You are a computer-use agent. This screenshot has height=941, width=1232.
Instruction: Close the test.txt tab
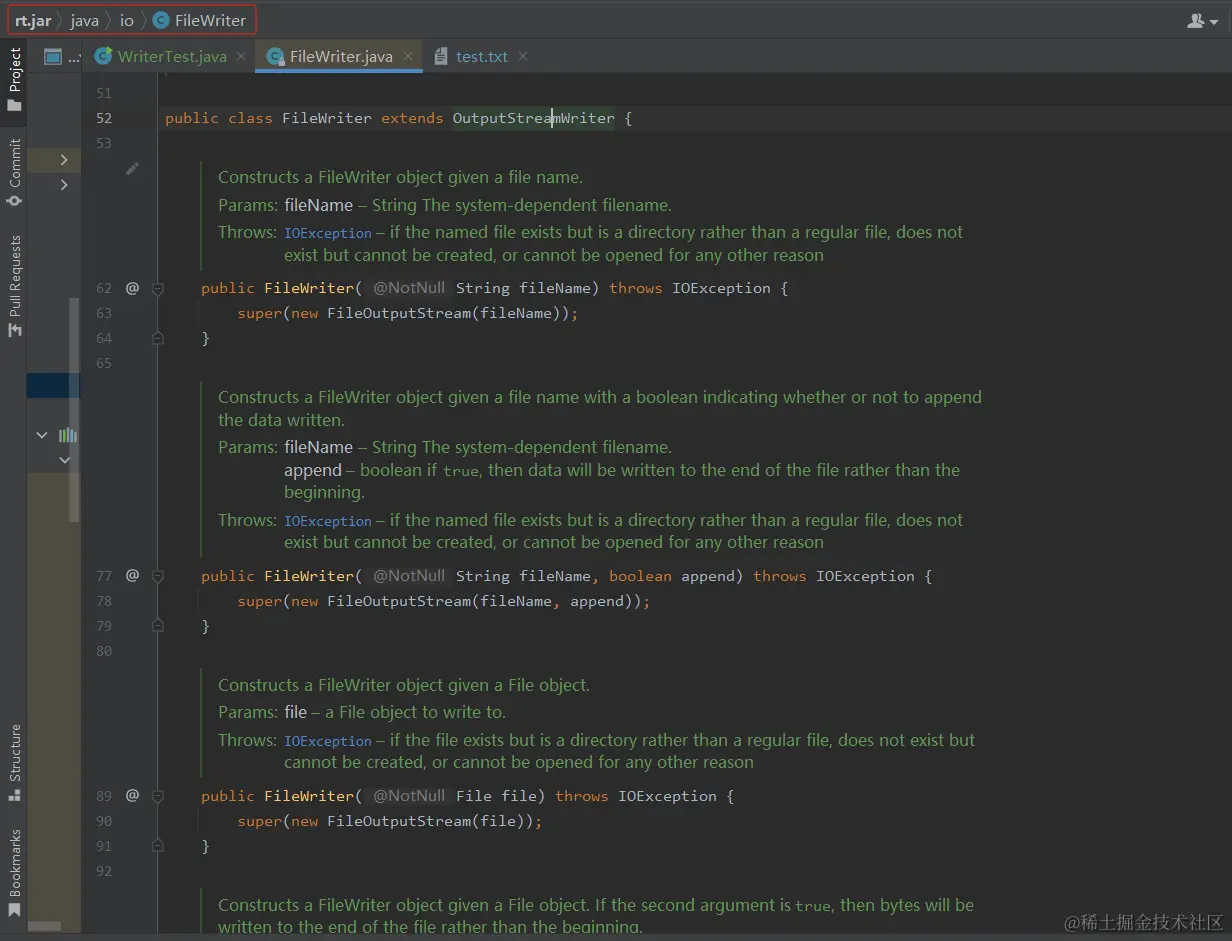click(523, 56)
